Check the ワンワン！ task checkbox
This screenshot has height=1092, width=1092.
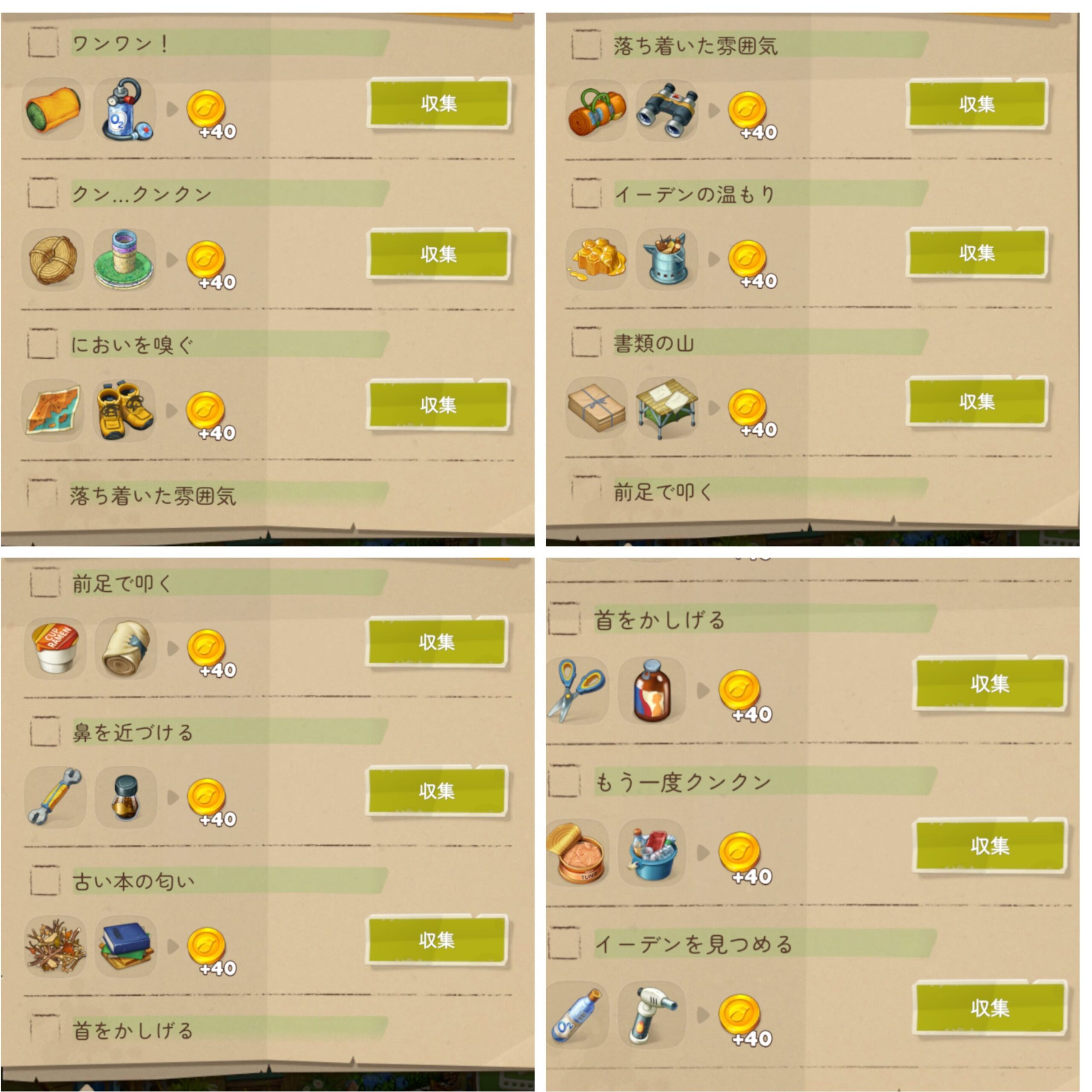[43, 42]
